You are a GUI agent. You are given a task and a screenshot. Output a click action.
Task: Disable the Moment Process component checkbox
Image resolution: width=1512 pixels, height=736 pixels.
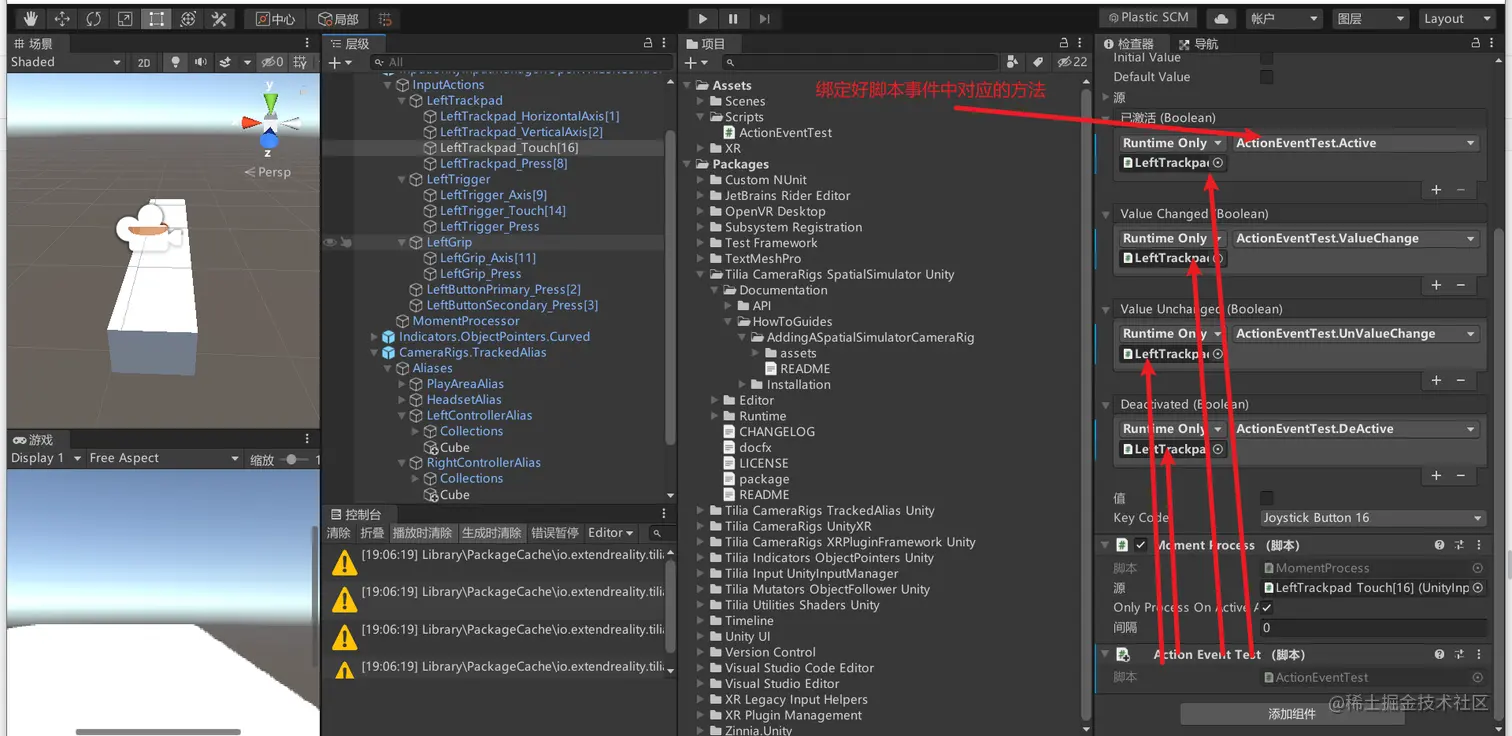point(1141,545)
